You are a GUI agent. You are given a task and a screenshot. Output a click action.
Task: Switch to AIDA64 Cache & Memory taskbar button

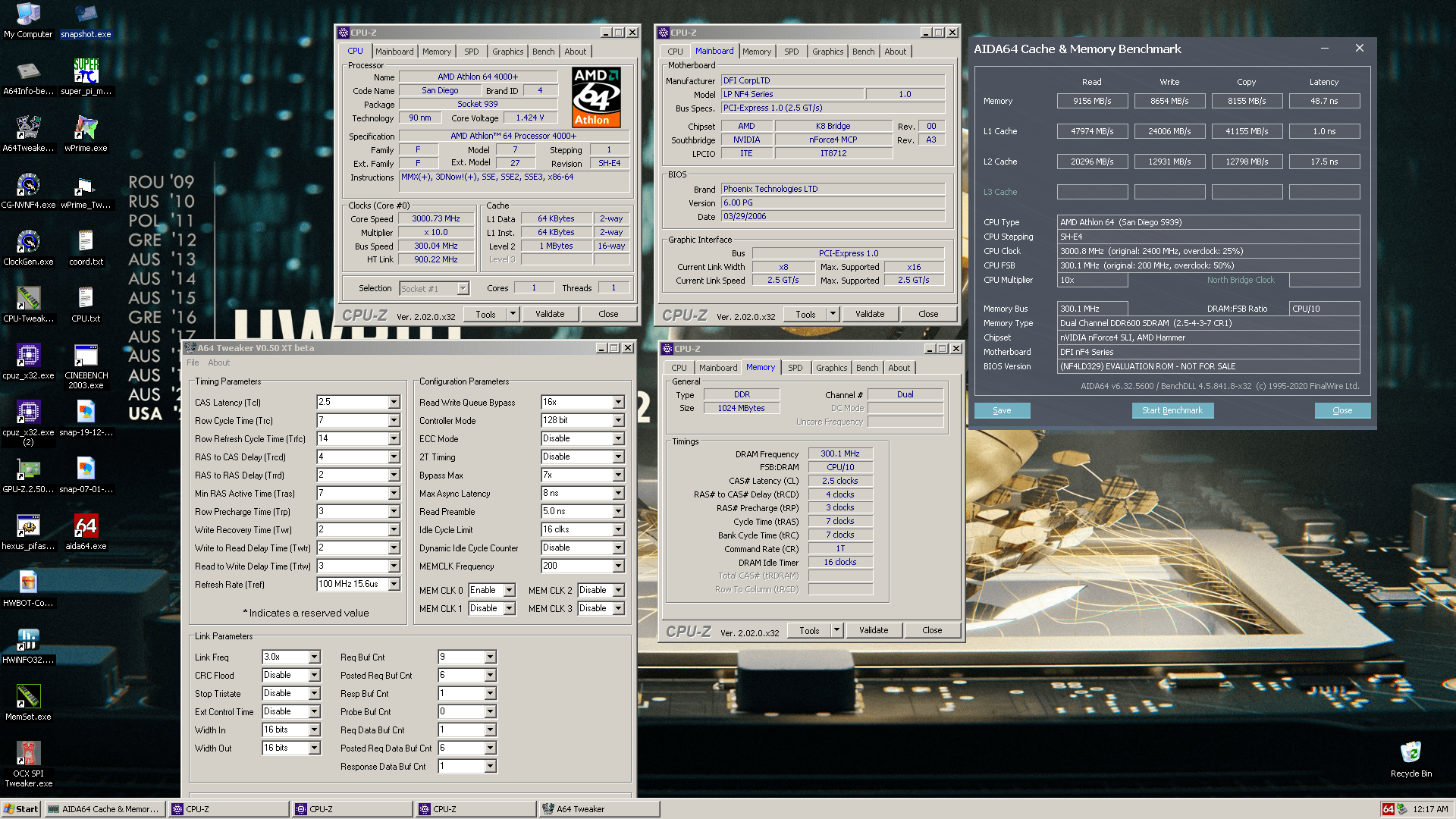tap(105, 809)
